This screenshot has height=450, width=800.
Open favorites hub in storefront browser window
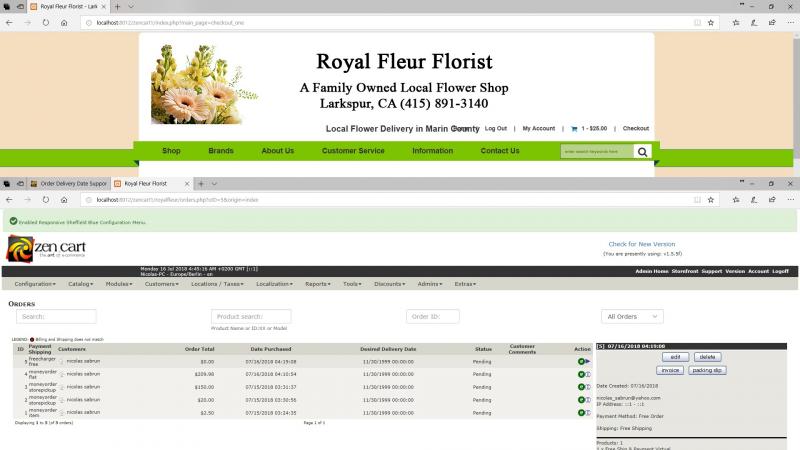736,22
